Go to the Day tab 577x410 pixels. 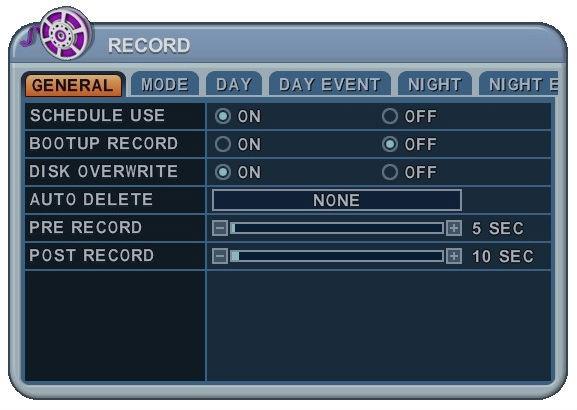[x=234, y=85]
